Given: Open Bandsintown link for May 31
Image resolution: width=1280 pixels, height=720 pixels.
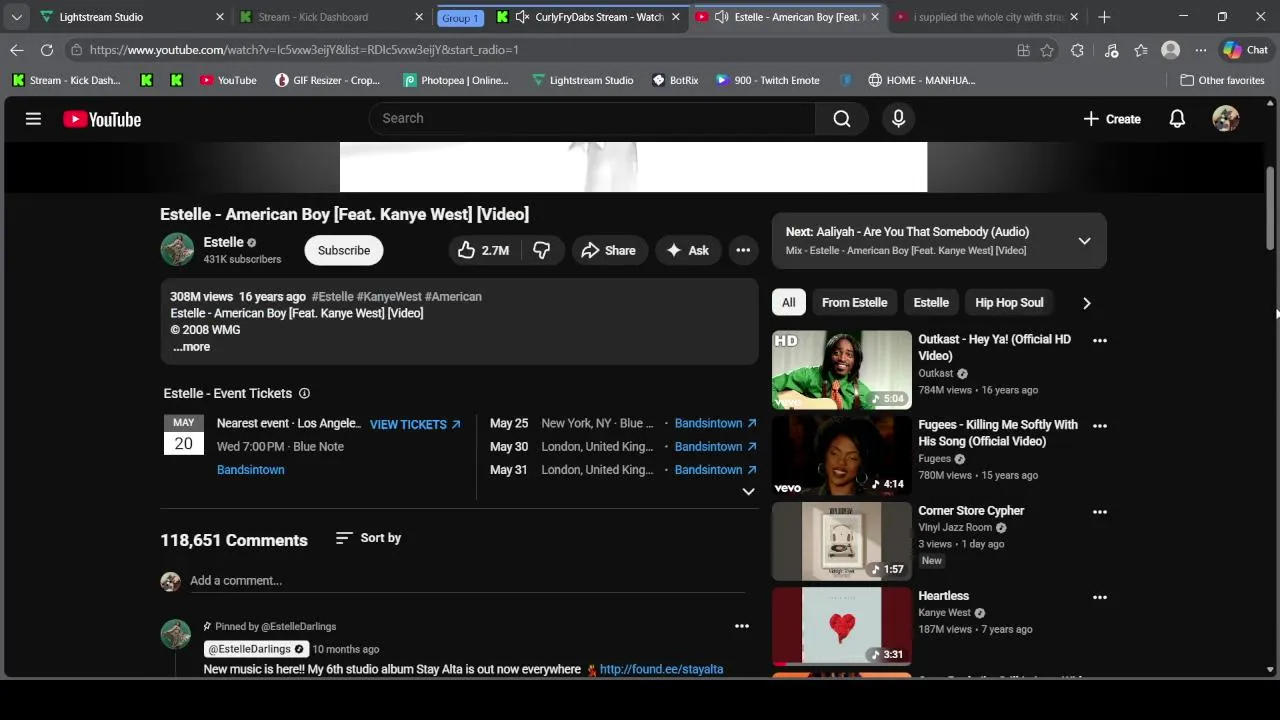Looking at the screenshot, I should click(x=716, y=470).
